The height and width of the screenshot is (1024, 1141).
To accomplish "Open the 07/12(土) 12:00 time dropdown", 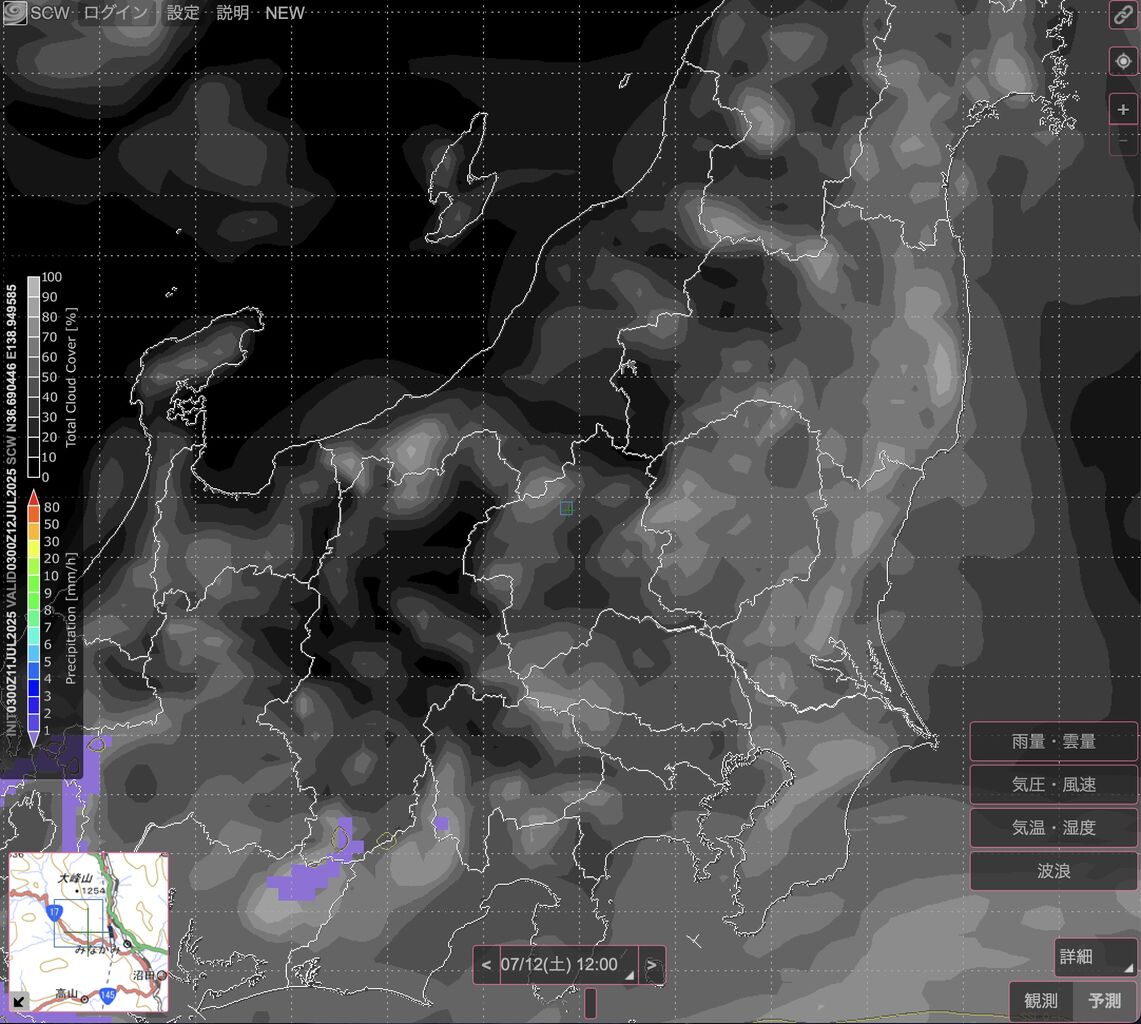I will point(568,965).
